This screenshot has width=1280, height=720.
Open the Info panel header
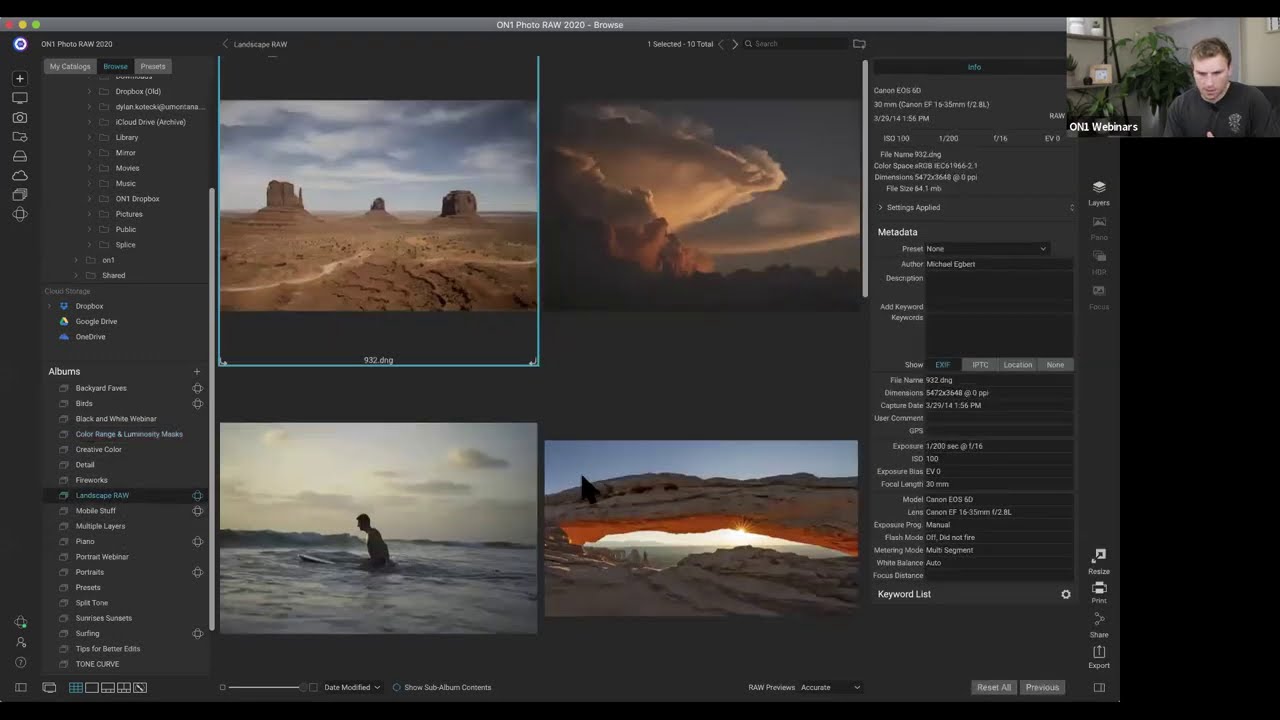click(974, 67)
